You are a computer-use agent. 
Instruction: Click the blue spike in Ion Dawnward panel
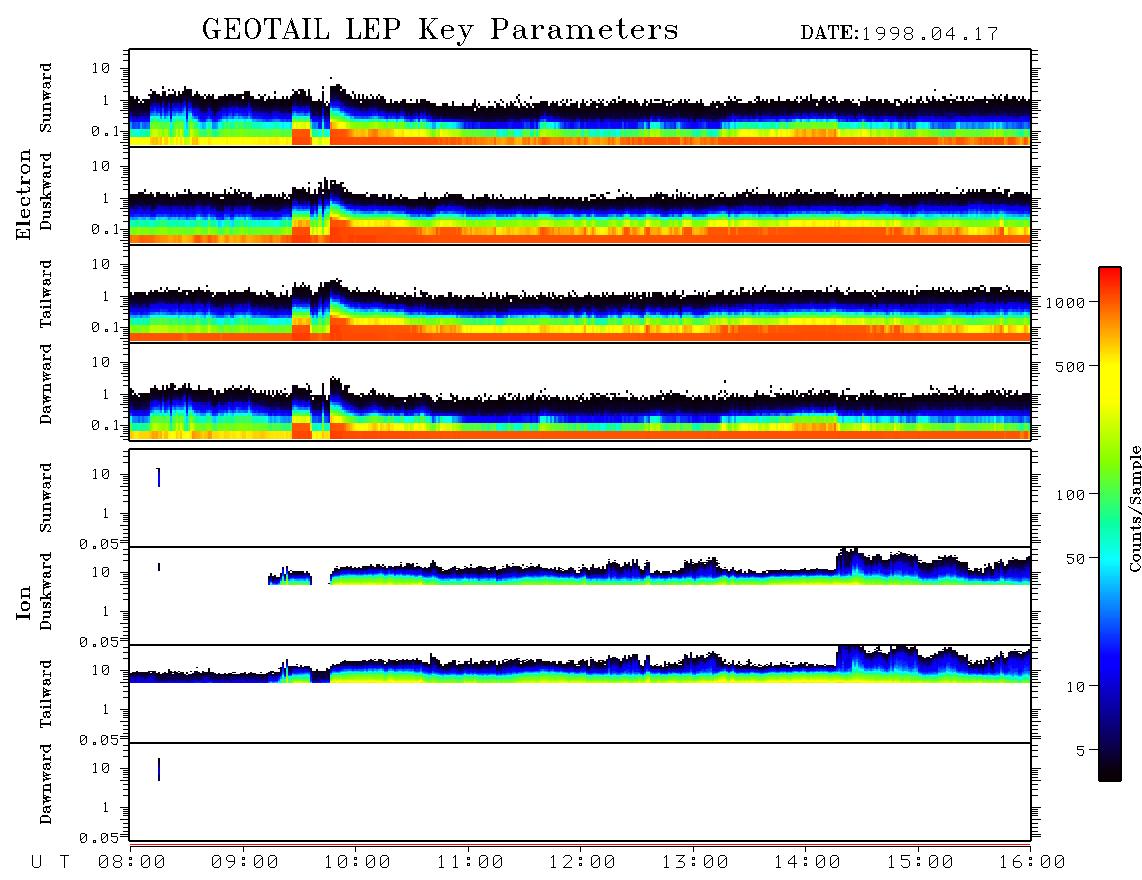point(159,769)
